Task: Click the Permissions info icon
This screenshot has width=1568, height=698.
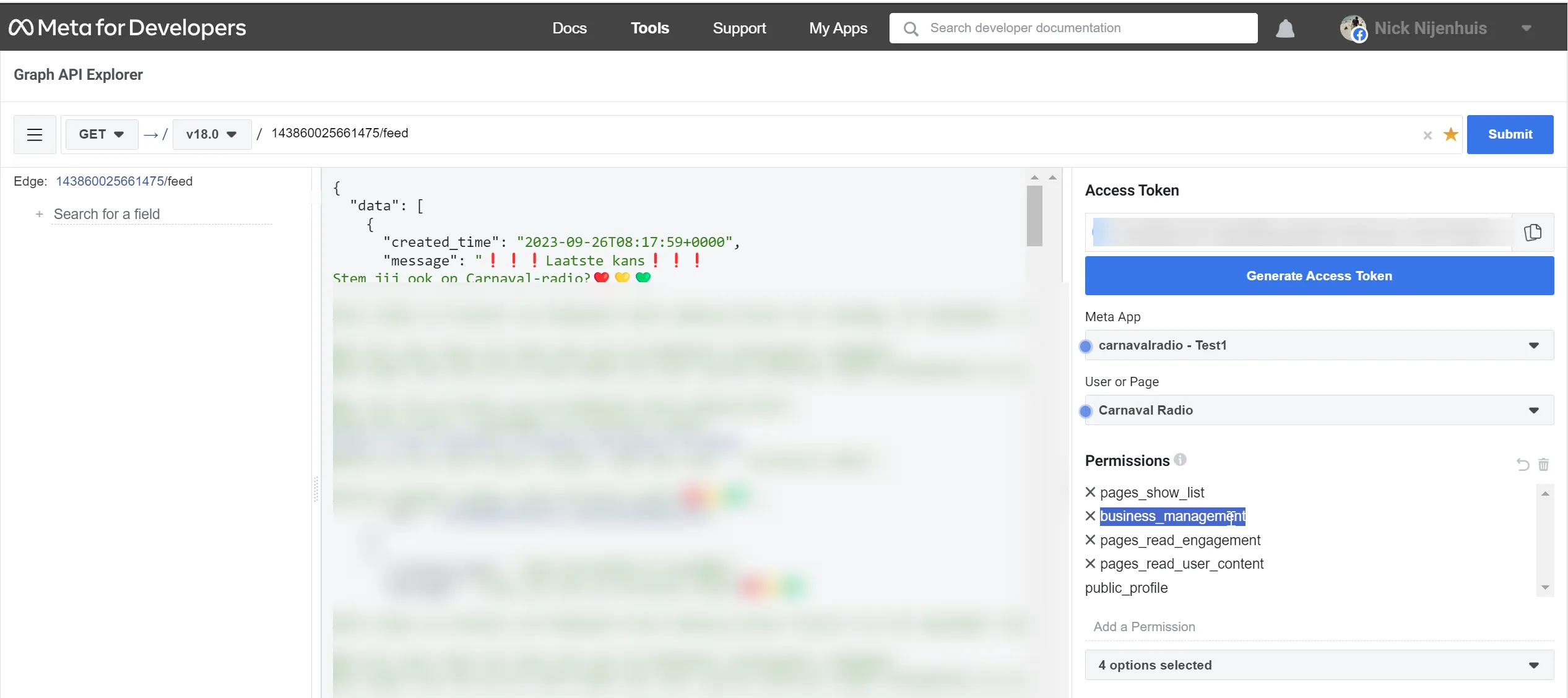Action: coord(1180,460)
